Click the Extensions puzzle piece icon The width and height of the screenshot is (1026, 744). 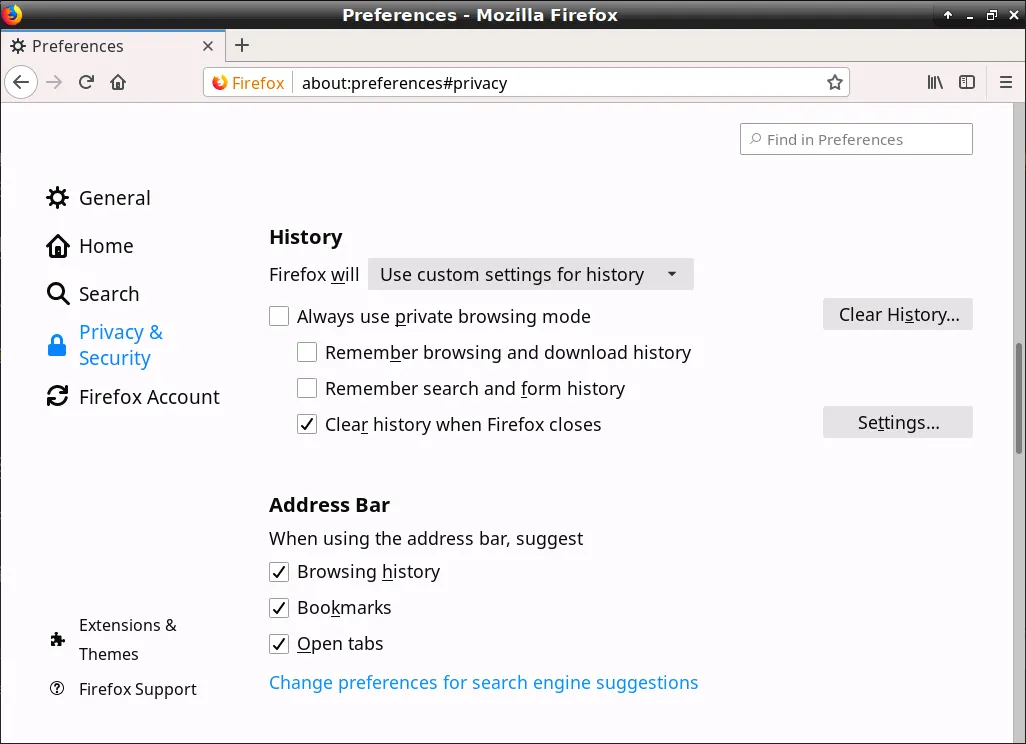(58, 639)
